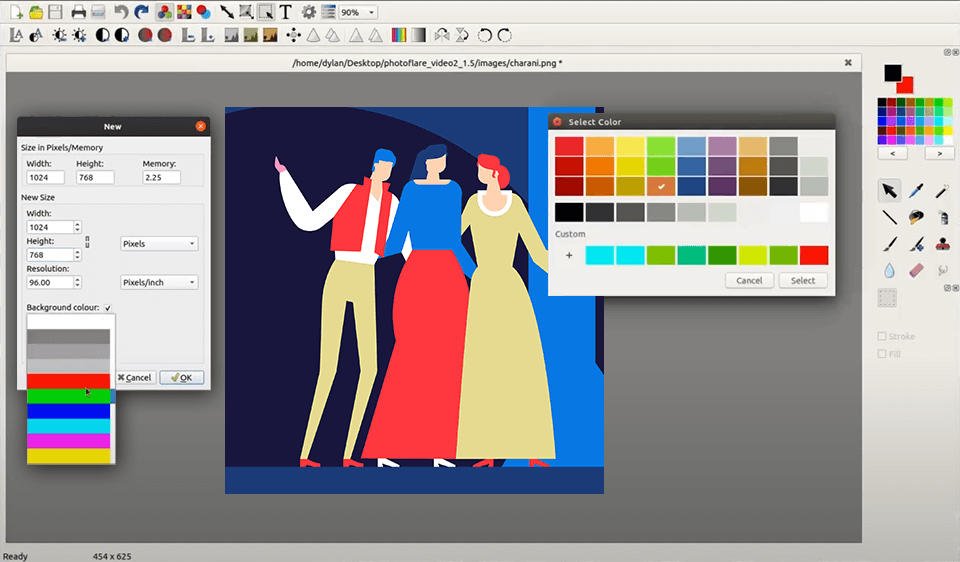The image size is (960, 562).
Task: Expand the Pixels/inch resolution dropdown
Action: click(159, 283)
